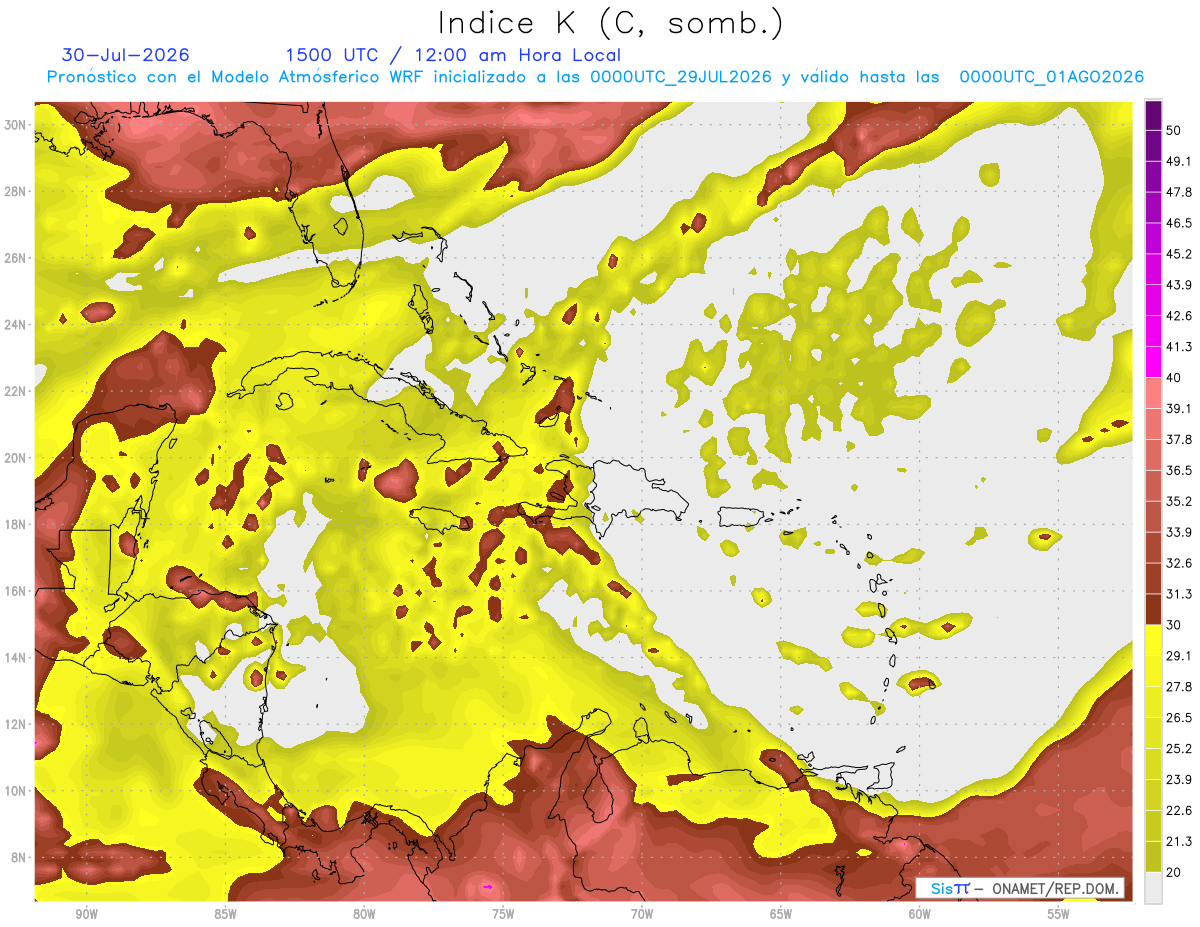Click the "40" color scale value
The width and height of the screenshot is (1200, 927).
[1174, 377]
